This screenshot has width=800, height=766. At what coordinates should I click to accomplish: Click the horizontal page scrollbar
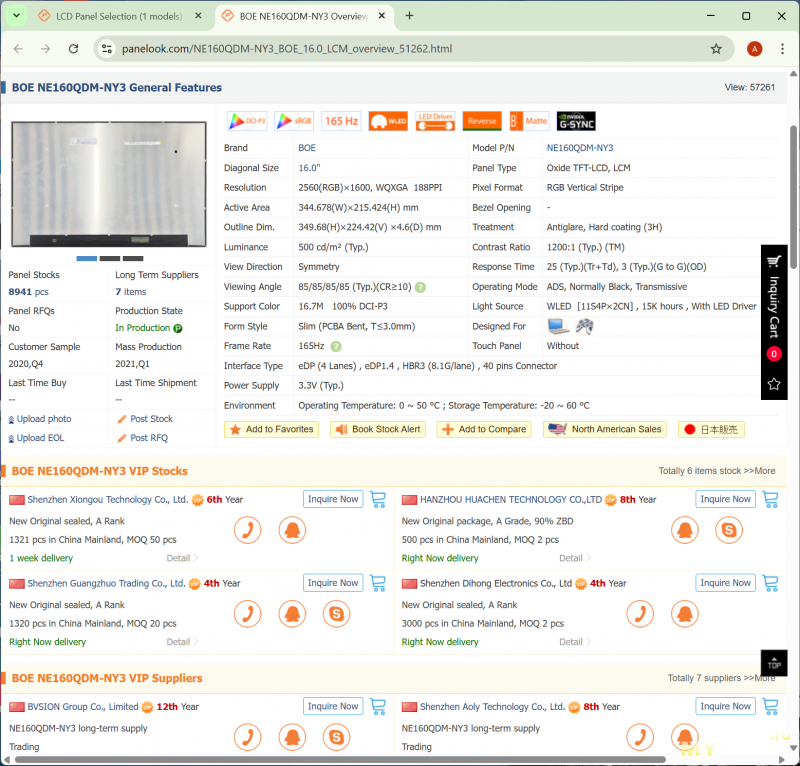click(x=340, y=760)
